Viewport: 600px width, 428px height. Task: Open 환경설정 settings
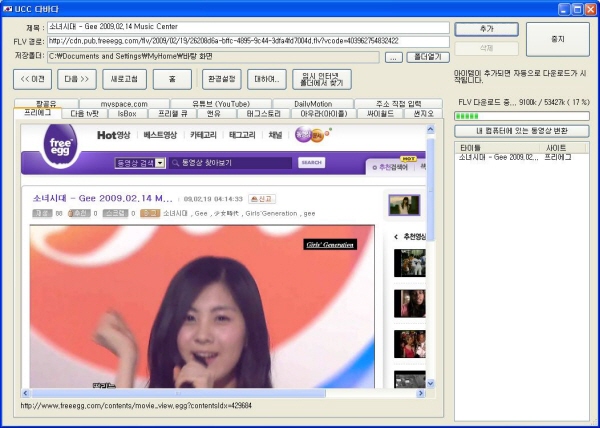pyautogui.click(x=222, y=79)
